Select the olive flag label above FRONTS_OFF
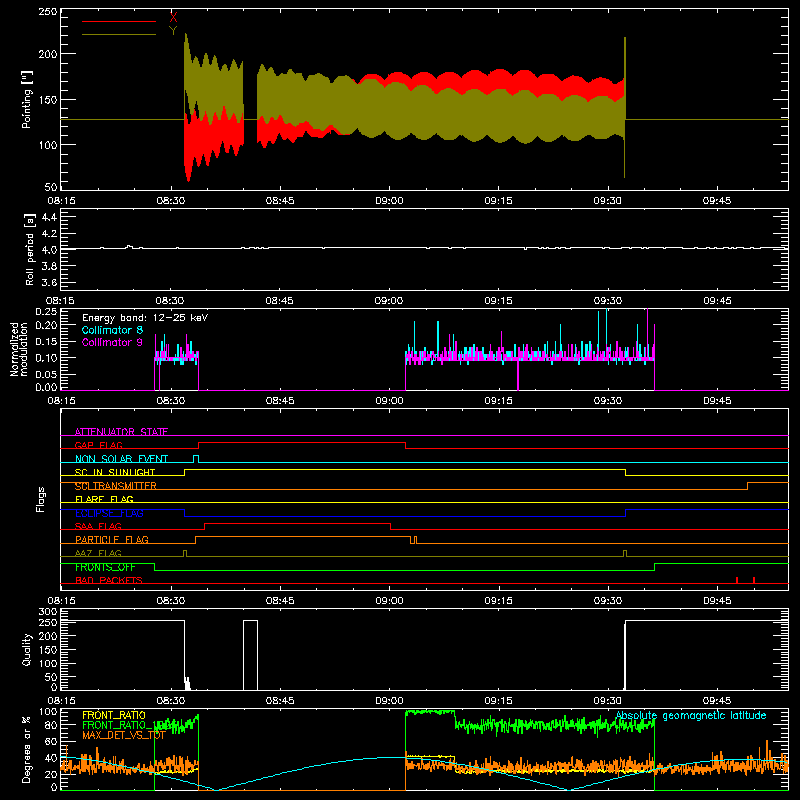Screen dimensions: 800x800 point(98,553)
